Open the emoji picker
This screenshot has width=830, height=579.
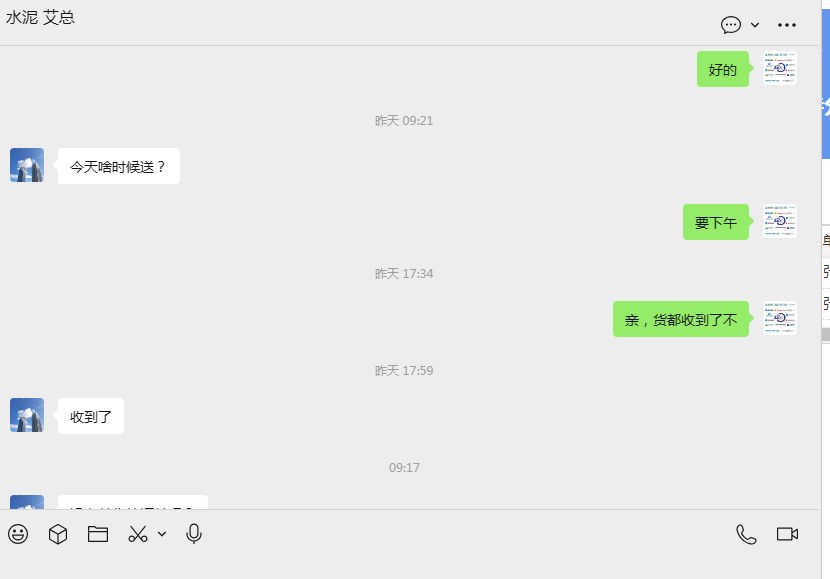click(18, 534)
